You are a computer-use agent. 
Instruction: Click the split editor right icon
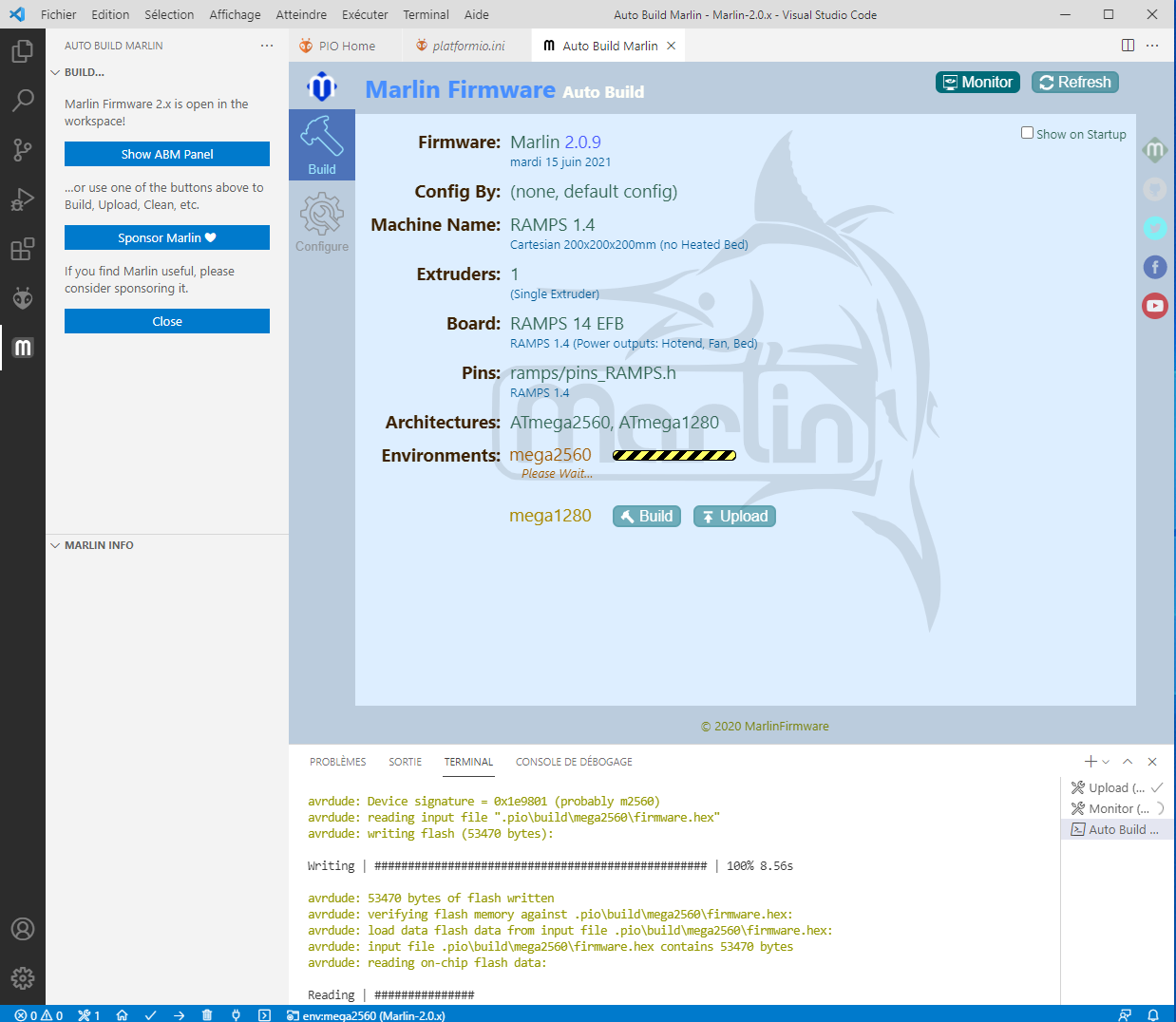coord(1128,46)
